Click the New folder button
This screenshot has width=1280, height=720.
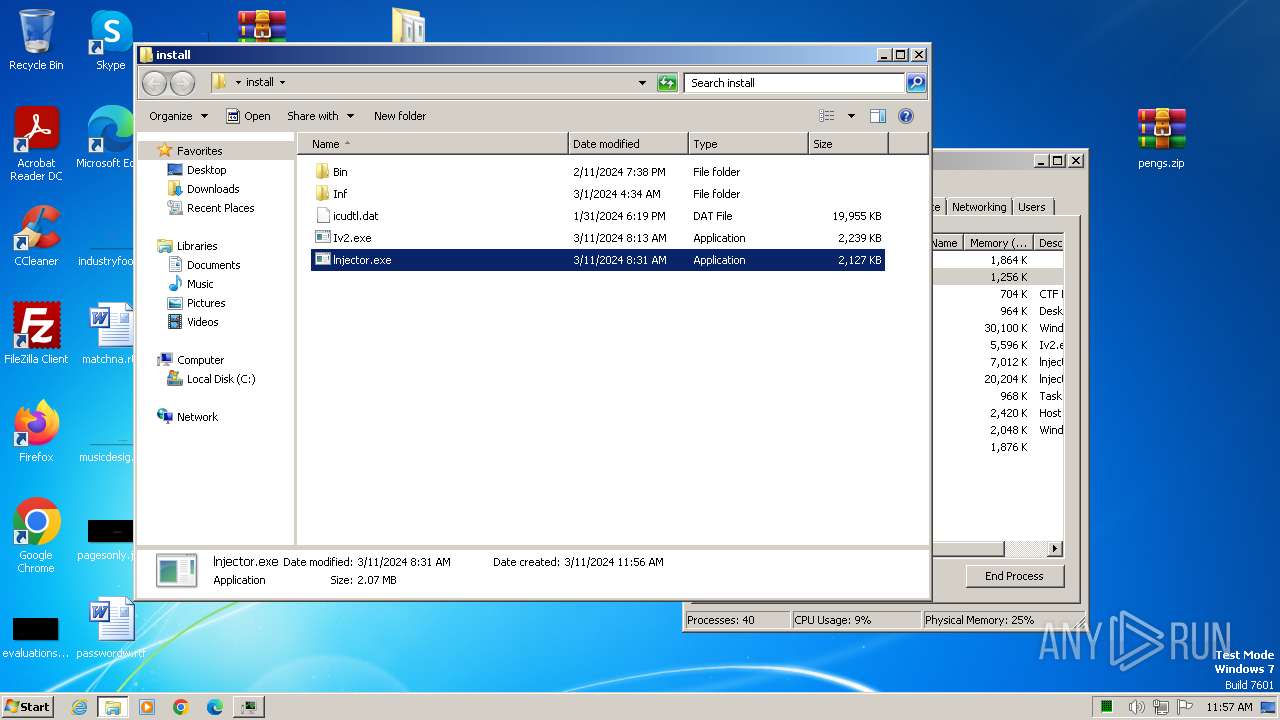400,116
